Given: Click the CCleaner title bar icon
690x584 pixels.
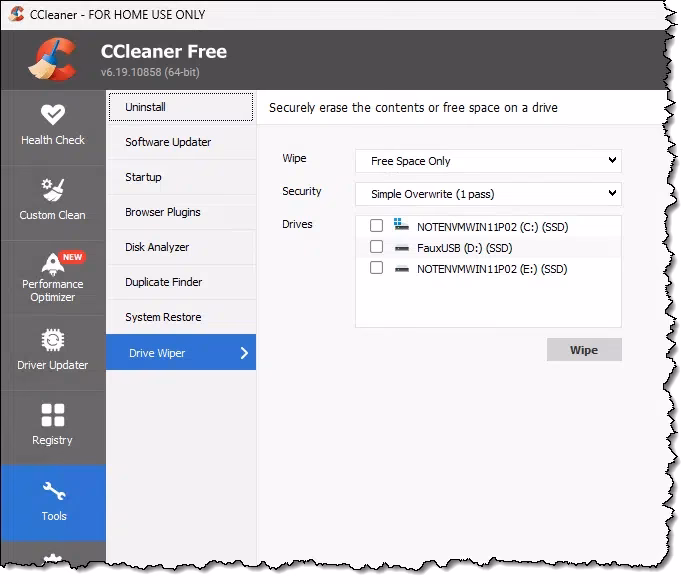Looking at the screenshot, I should click(16, 14).
